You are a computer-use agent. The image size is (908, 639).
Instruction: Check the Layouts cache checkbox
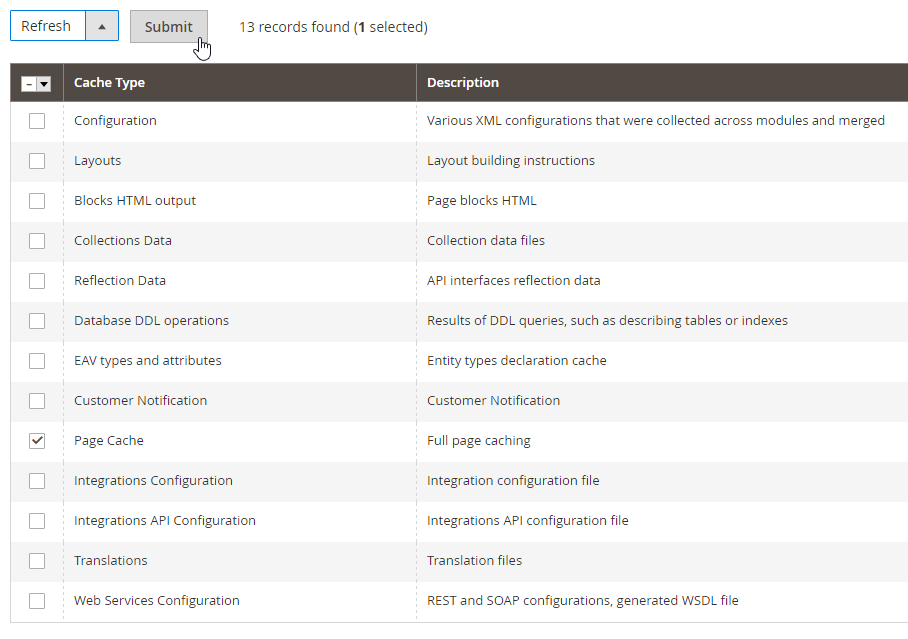click(x=37, y=160)
